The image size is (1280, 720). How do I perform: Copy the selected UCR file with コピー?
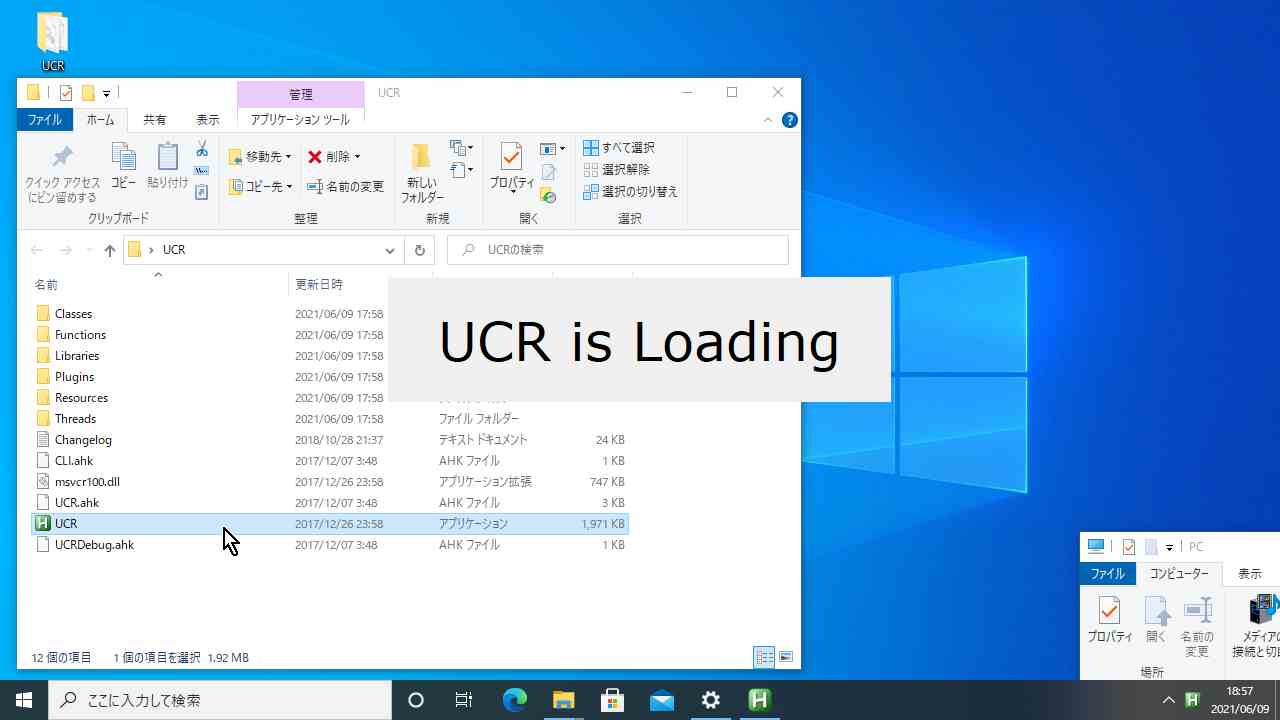123,168
